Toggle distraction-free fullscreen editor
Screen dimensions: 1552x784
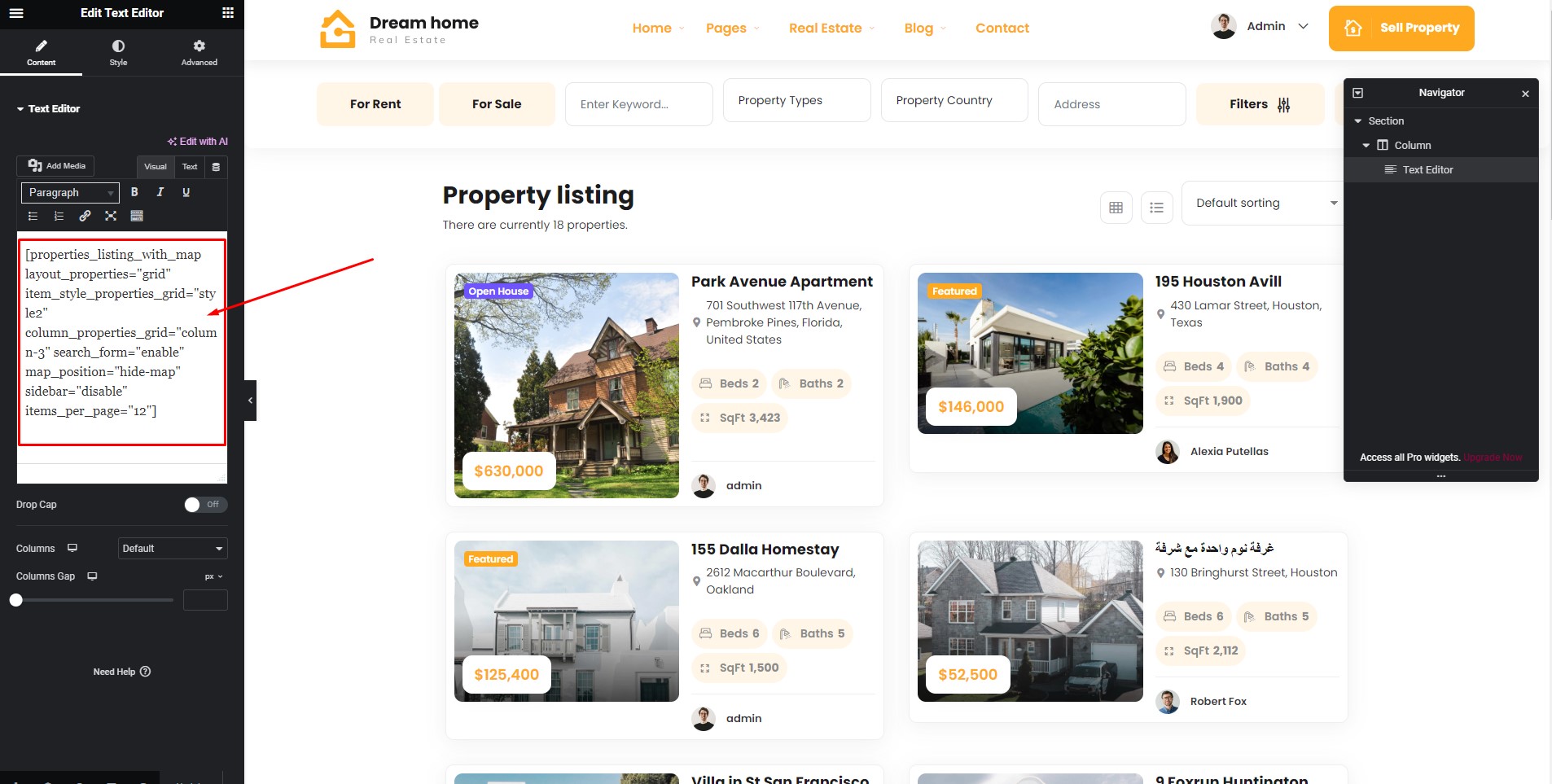coord(111,216)
